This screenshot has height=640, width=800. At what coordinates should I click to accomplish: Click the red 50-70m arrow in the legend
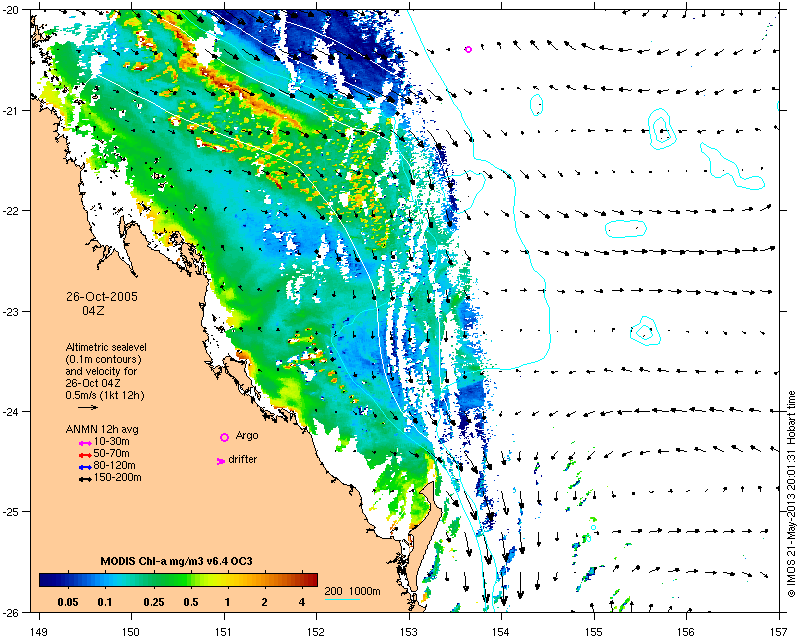85,455
